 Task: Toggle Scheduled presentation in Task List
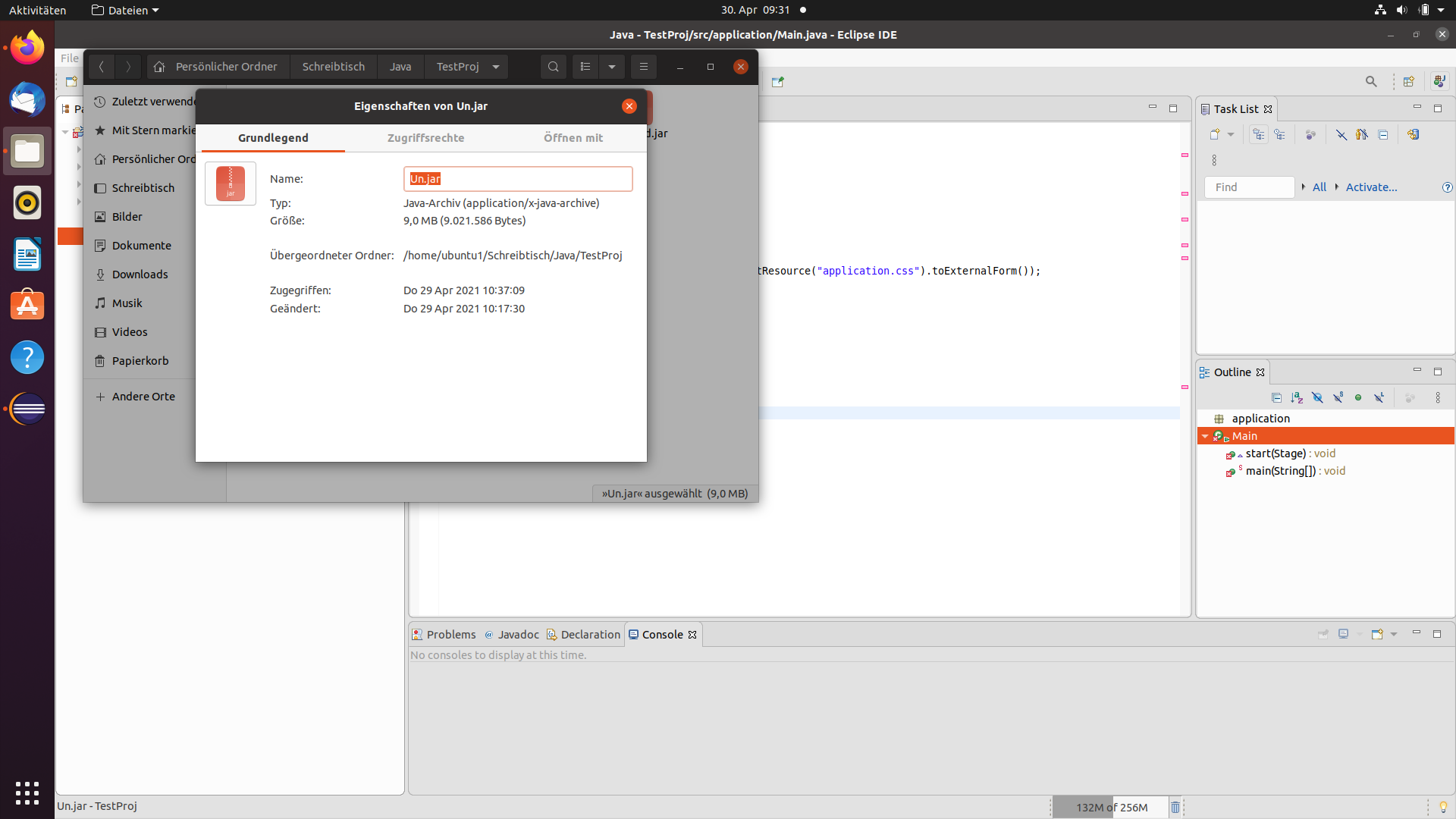[x=1280, y=134]
